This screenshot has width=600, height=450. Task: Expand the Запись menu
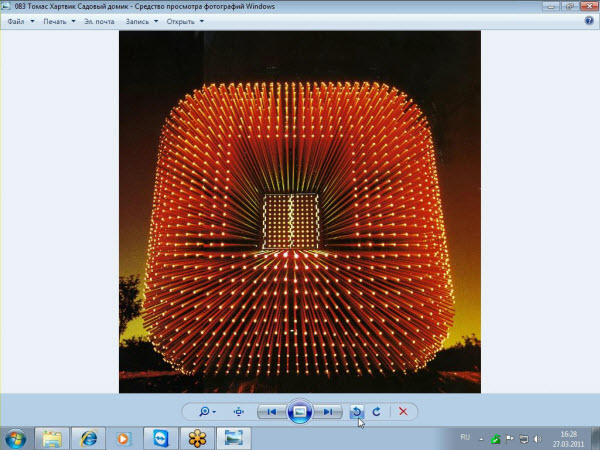click(x=143, y=21)
